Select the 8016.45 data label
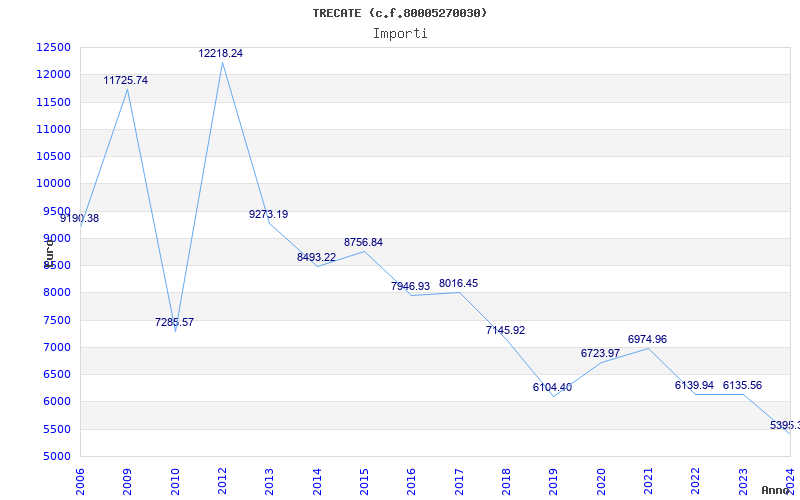The width and height of the screenshot is (800, 500). pos(458,283)
